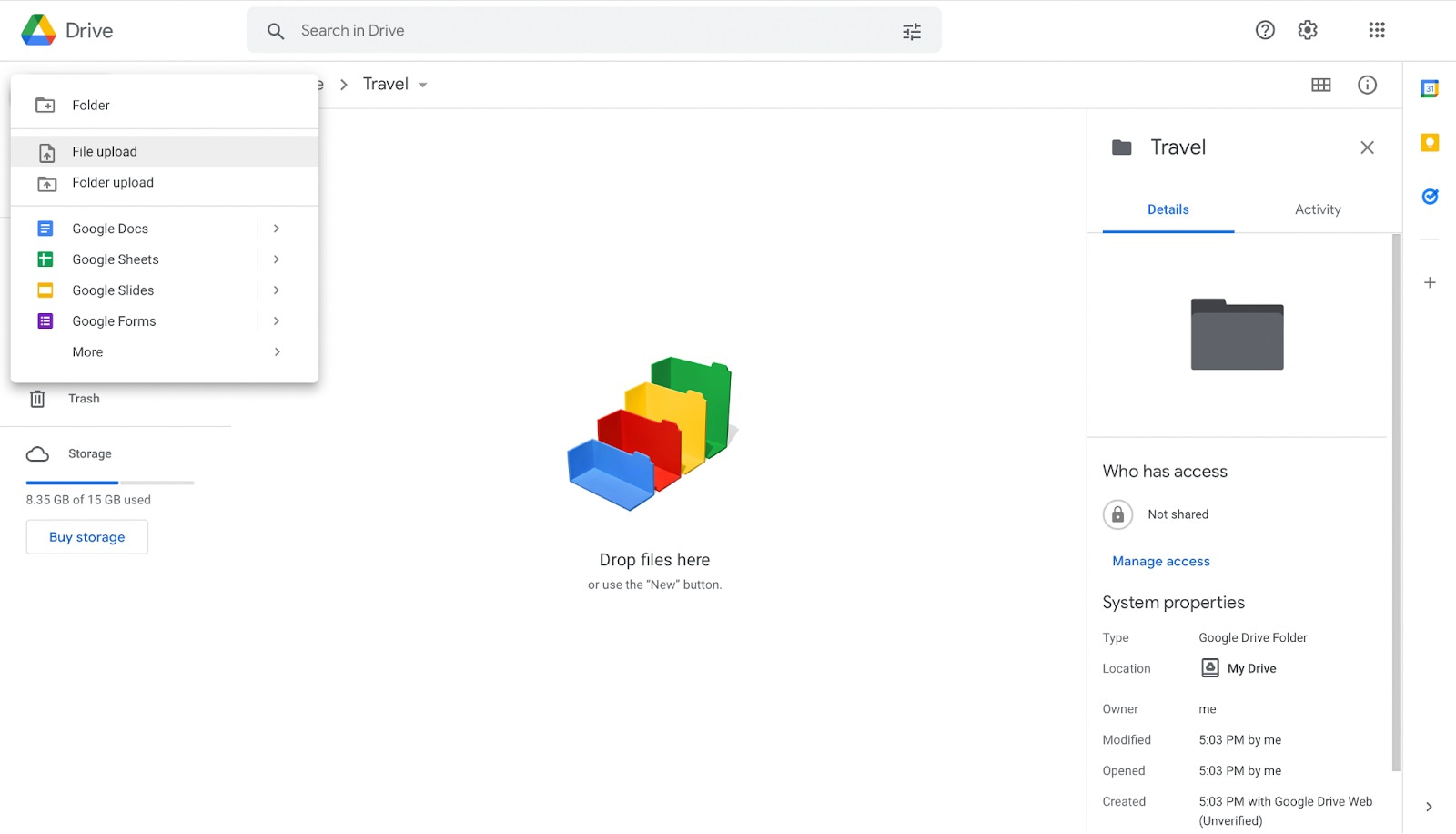The height and width of the screenshot is (834, 1456).
Task: Open advanced search options icon
Action: (x=912, y=31)
